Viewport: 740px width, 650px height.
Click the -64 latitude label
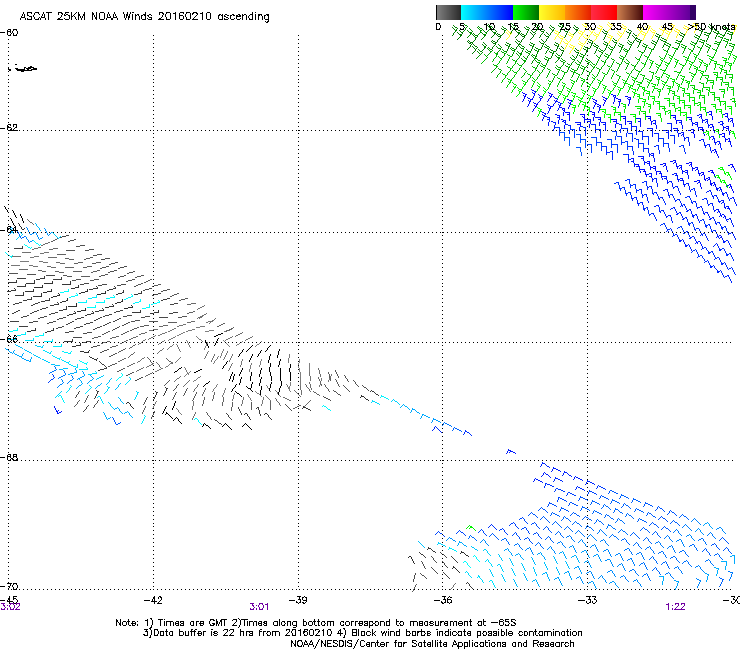click(x=9, y=230)
